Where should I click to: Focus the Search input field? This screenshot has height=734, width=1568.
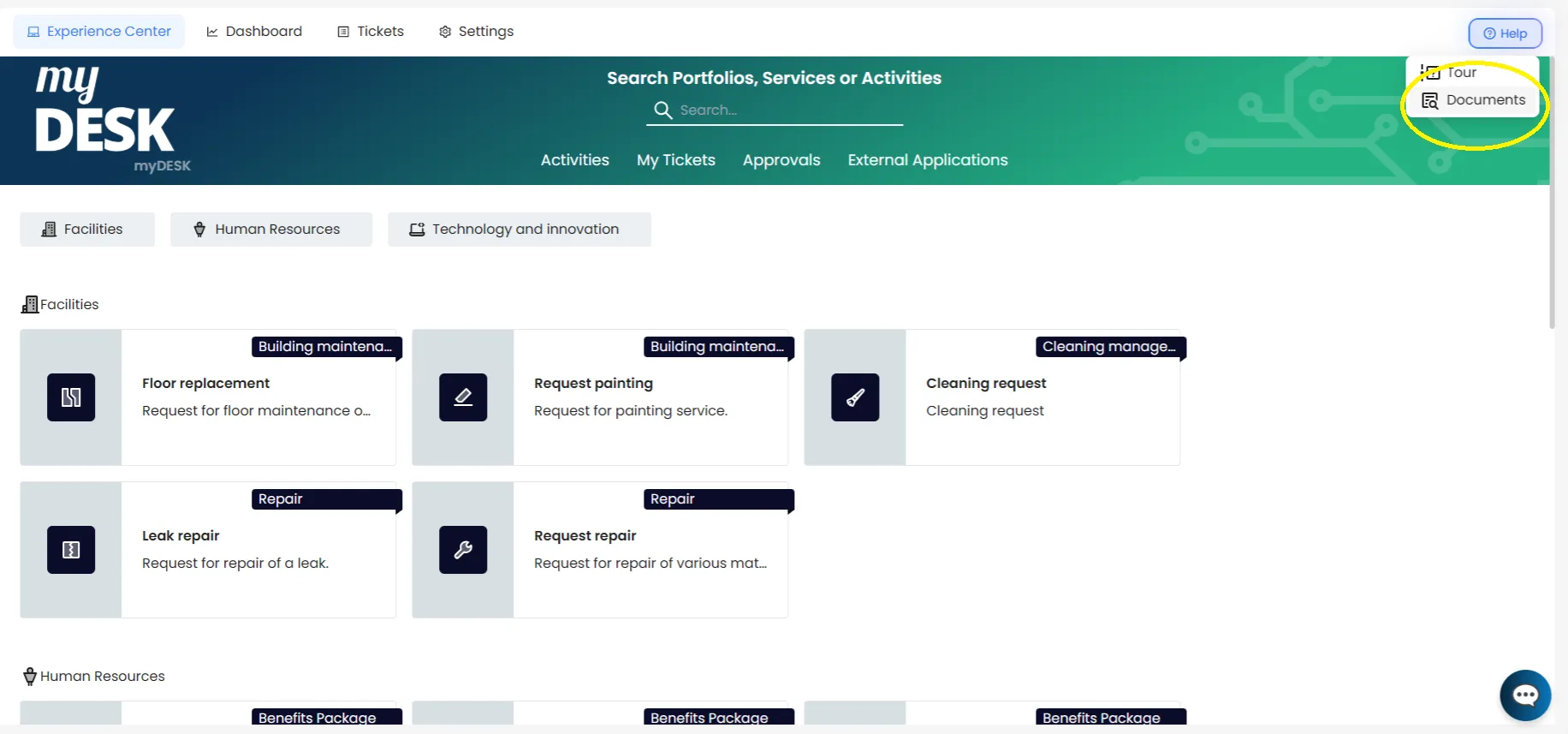[x=775, y=110]
